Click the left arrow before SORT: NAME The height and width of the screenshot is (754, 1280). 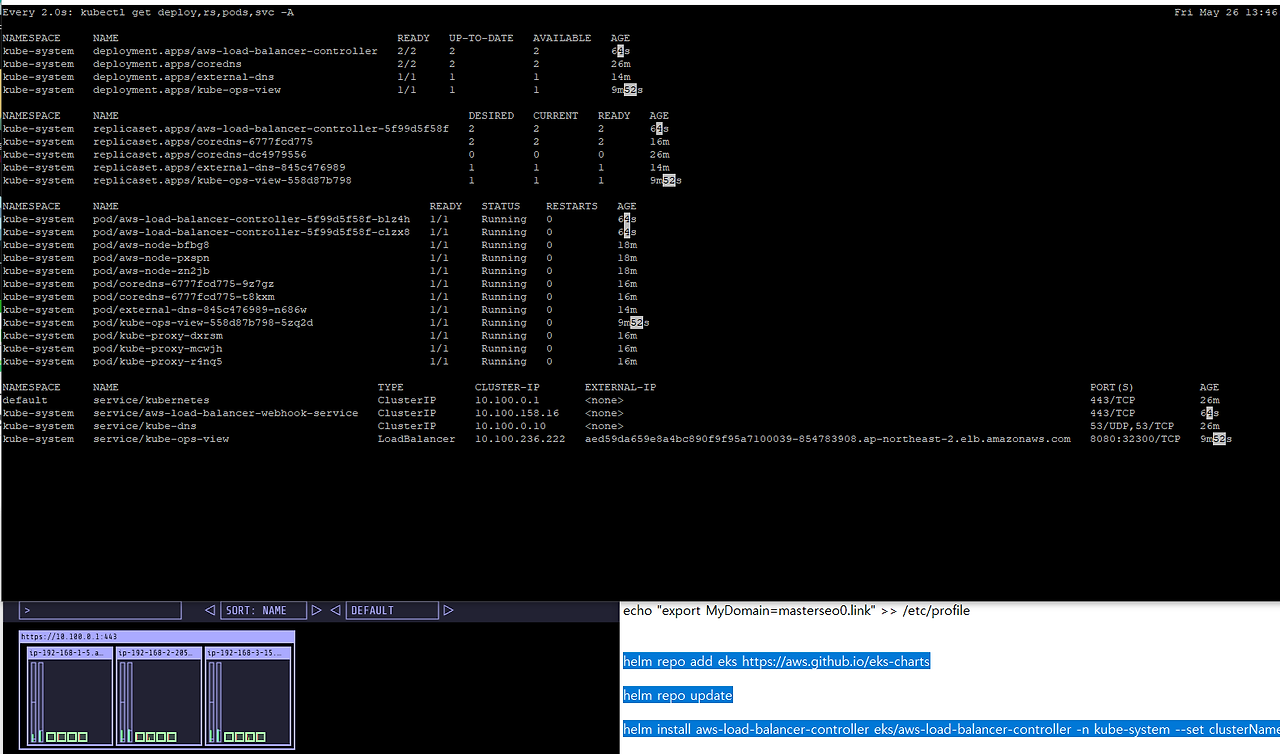tap(210, 610)
